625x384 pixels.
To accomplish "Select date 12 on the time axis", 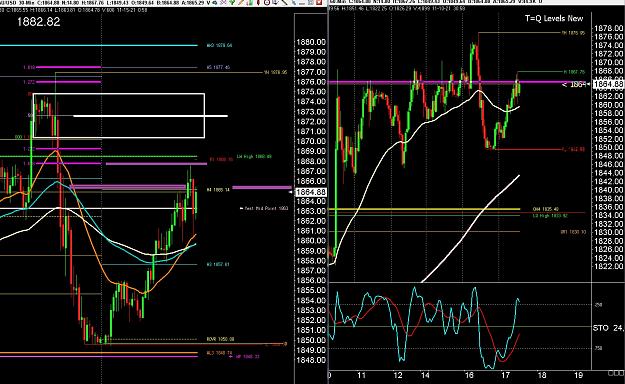I will (x=398, y=375).
